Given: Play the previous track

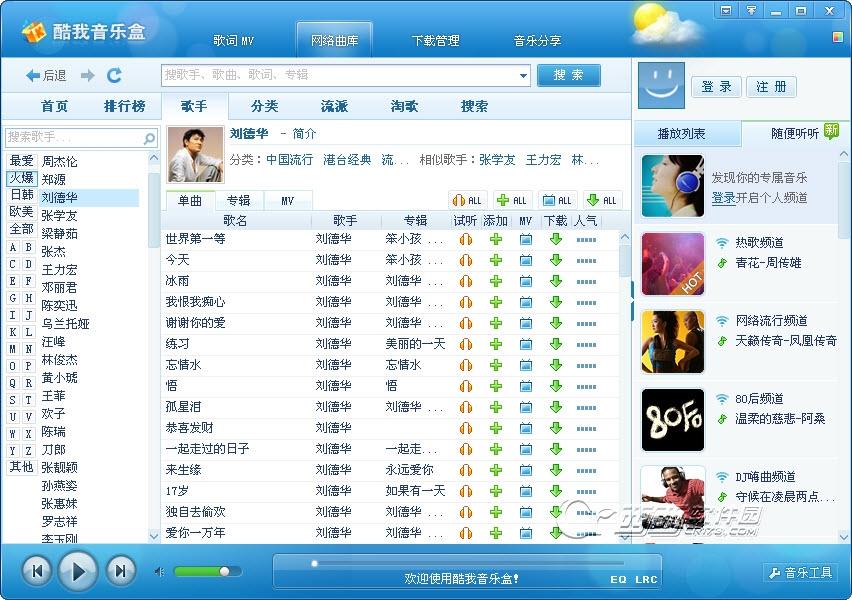Looking at the screenshot, I should (37, 571).
